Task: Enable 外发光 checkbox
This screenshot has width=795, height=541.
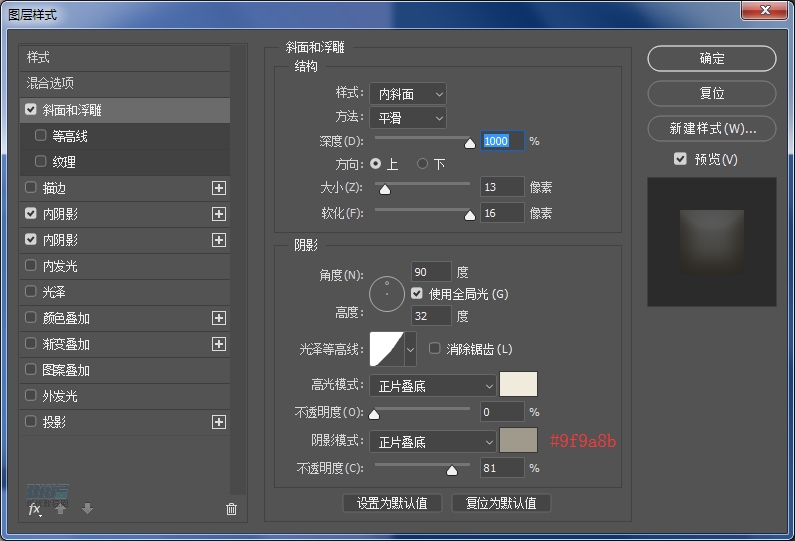Action: click(31, 395)
